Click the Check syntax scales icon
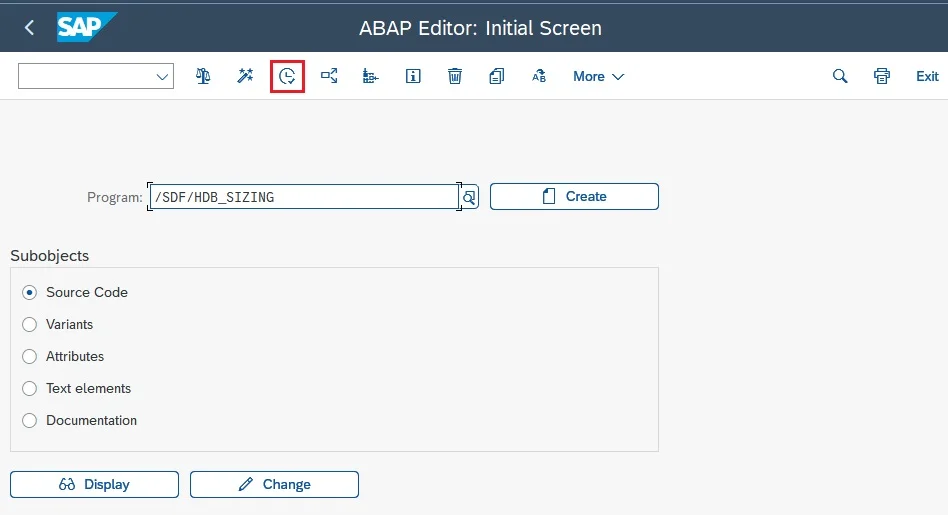This screenshot has height=515, width=948. [203, 76]
